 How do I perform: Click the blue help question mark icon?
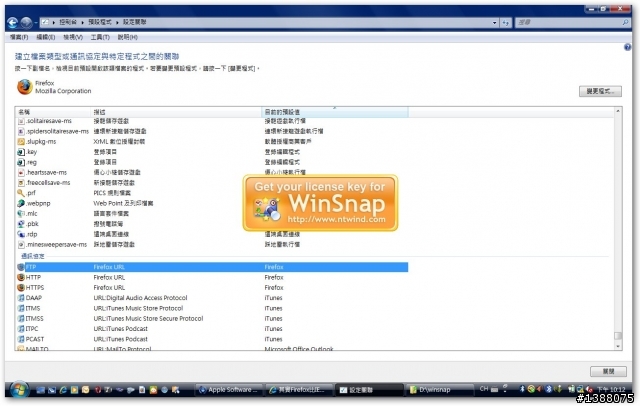tap(627, 47)
